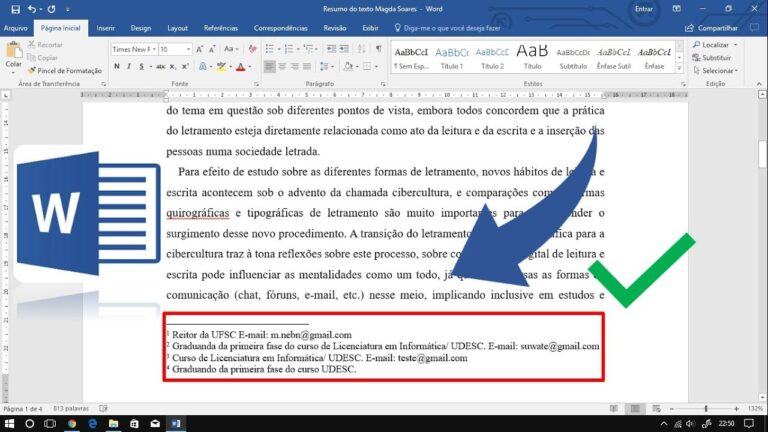Increase paragraph indent
Image resolution: width=768 pixels, height=432 pixels.
click(x=344, y=49)
